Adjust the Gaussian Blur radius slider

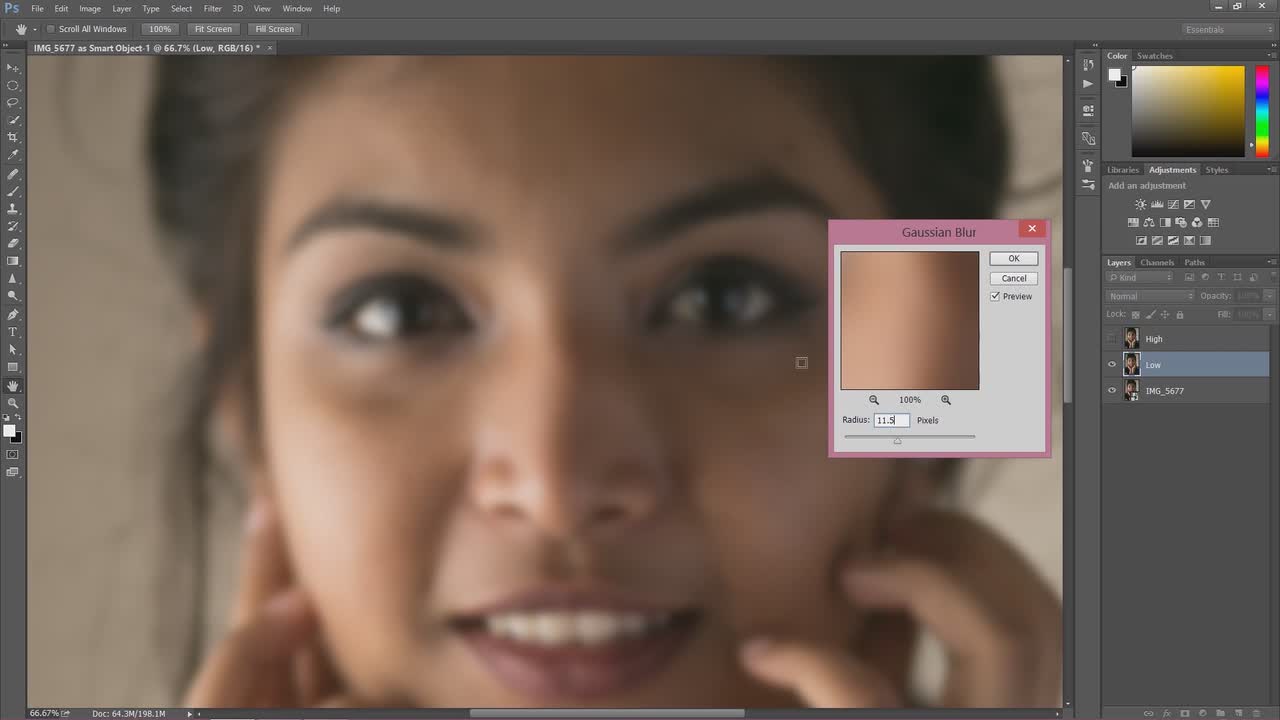point(897,441)
